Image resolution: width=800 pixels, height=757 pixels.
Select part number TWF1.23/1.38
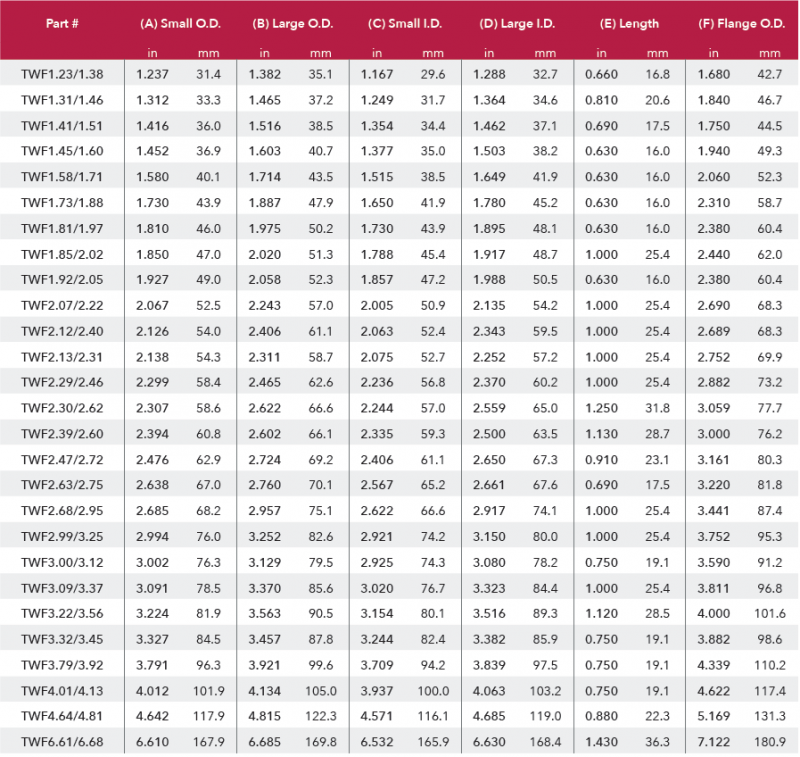[62, 73]
